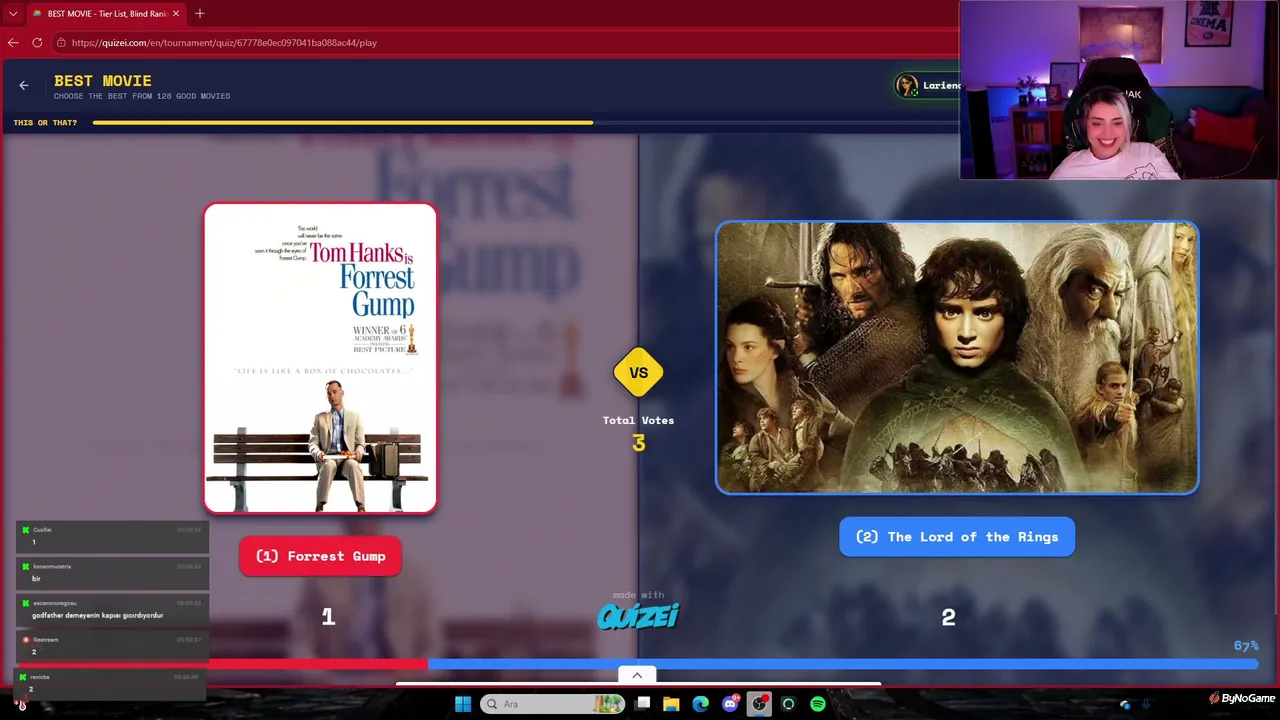Open Discord from the taskbar
Image resolution: width=1280 pixels, height=720 pixels.
coord(730,704)
